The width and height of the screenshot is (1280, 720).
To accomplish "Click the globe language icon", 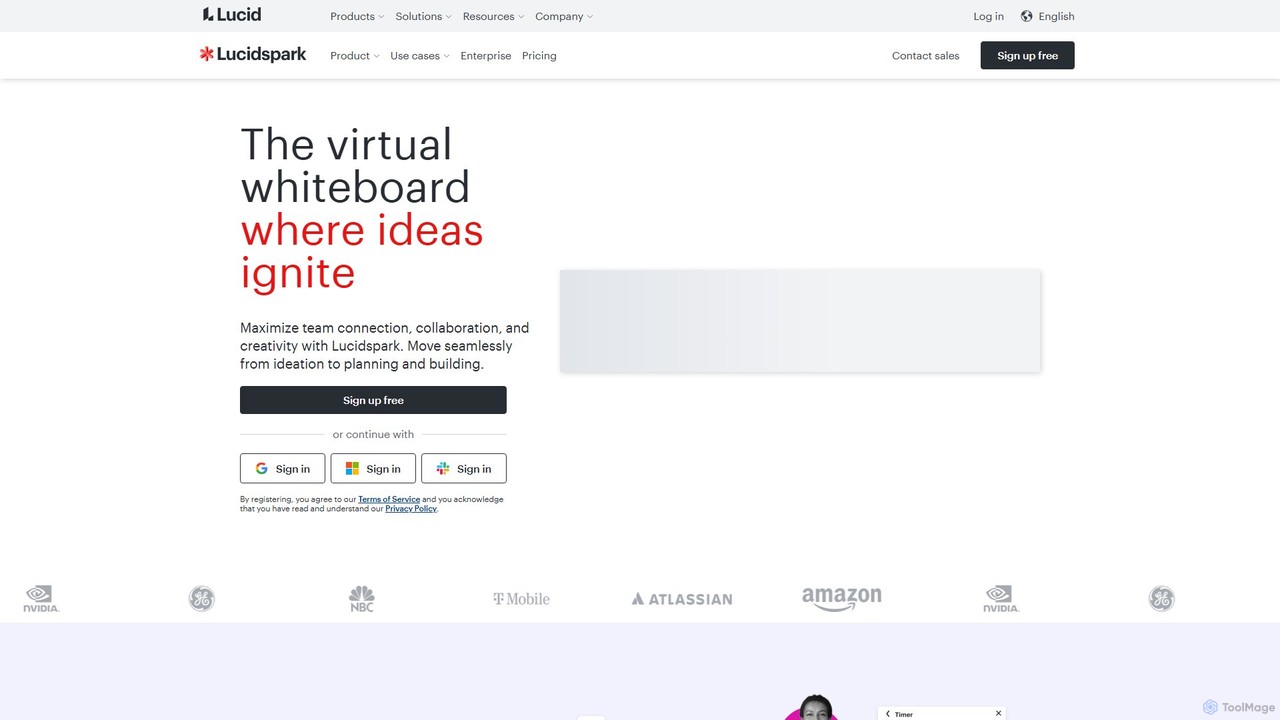I will tap(1026, 16).
